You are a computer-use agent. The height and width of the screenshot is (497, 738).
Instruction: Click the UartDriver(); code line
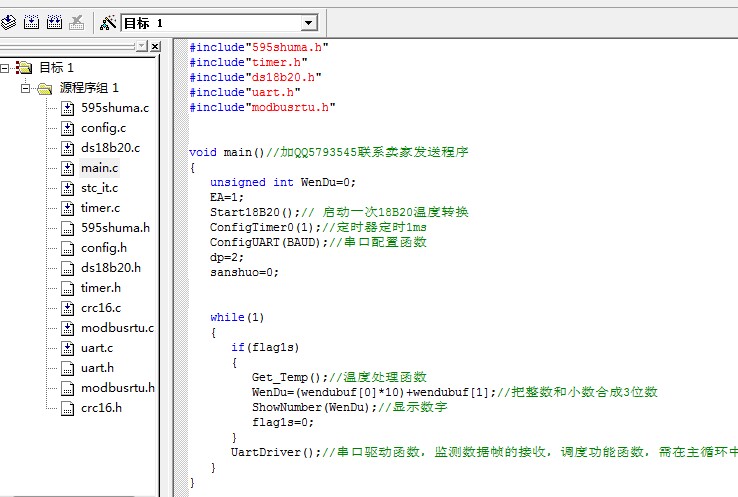(x=484, y=452)
